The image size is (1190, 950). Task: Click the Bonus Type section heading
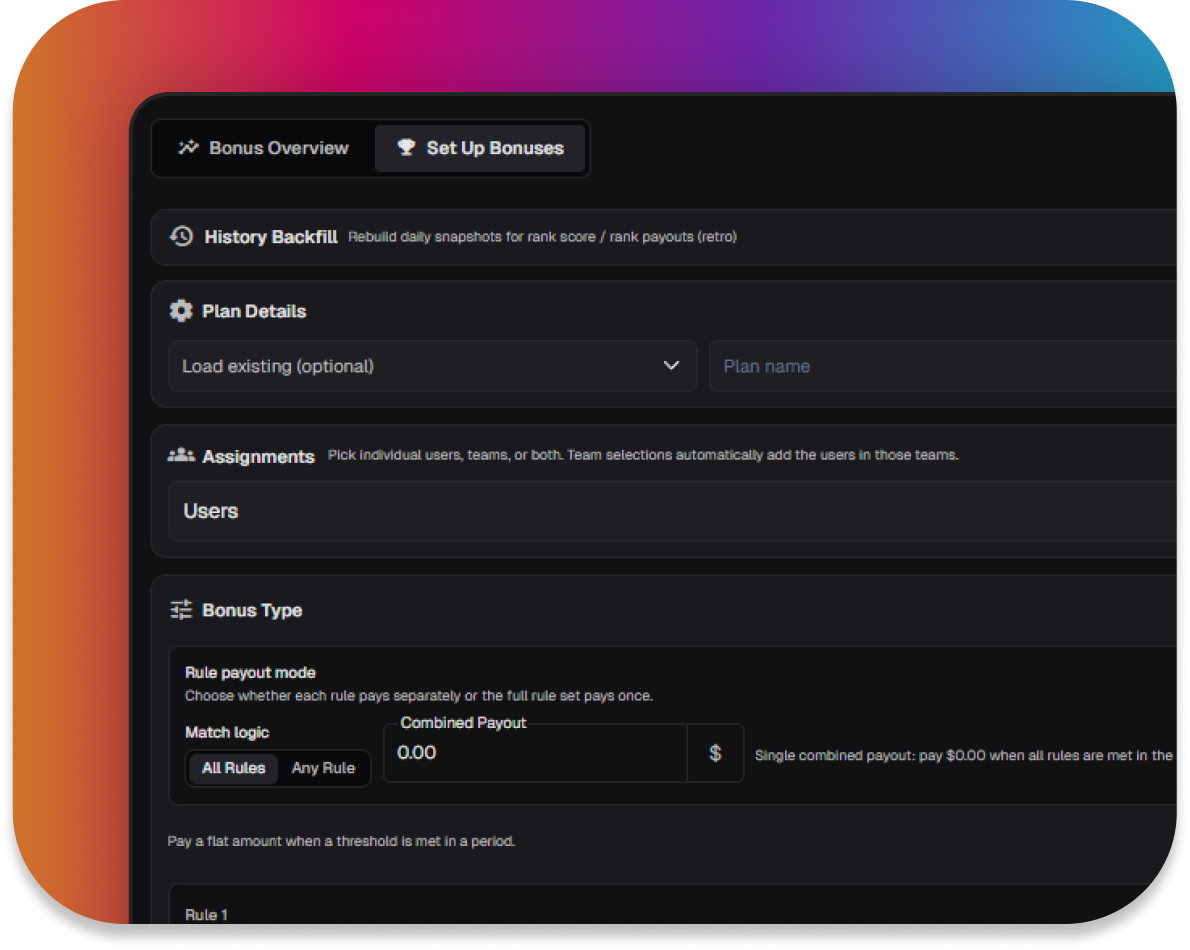click(252, 610)
